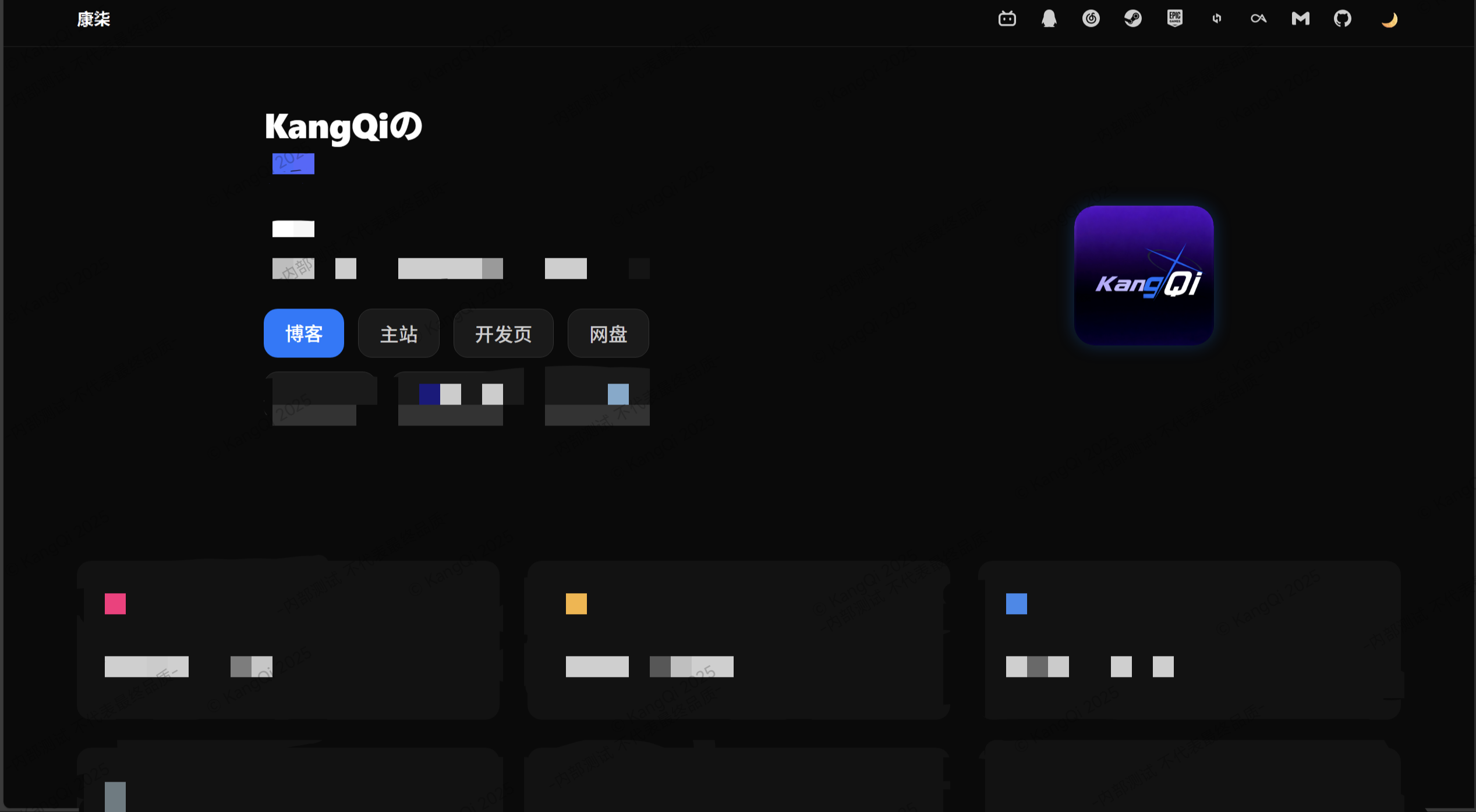Toggle dark mode with moon icon
The image size is (1476, 812).
pyautogui.click(x=1389, y=20)
